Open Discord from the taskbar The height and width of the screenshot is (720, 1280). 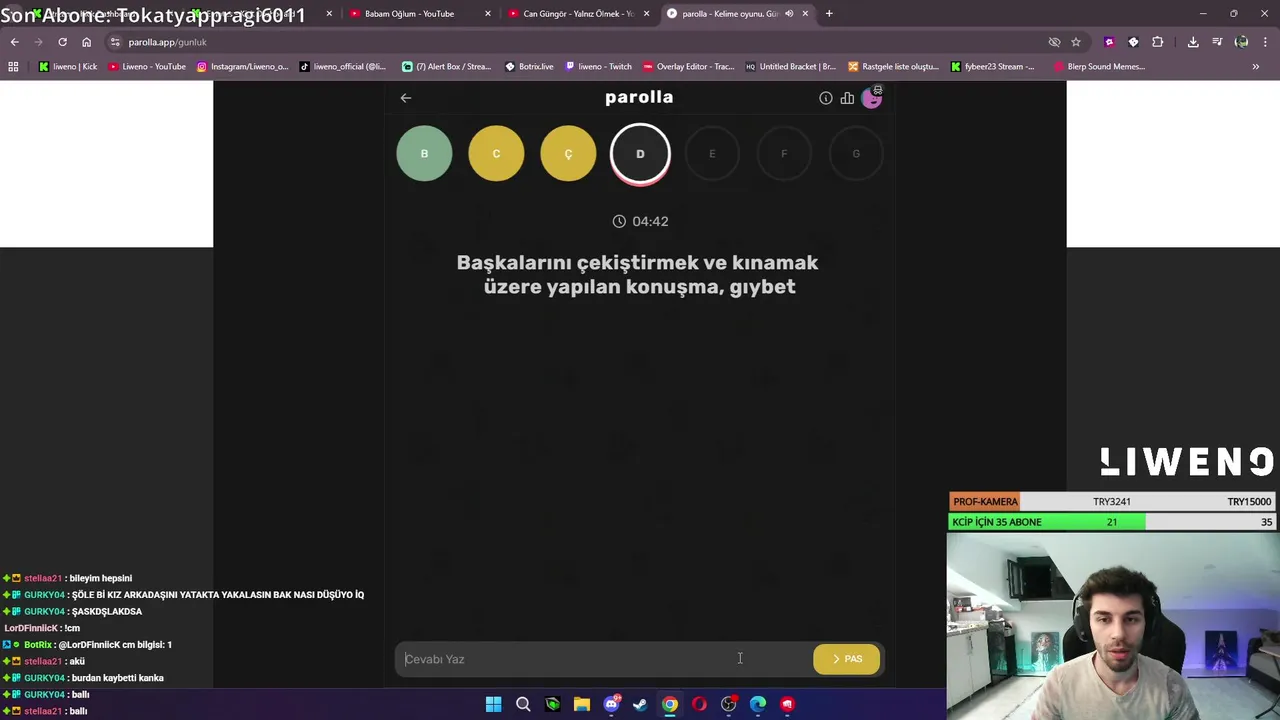(611, 704)
